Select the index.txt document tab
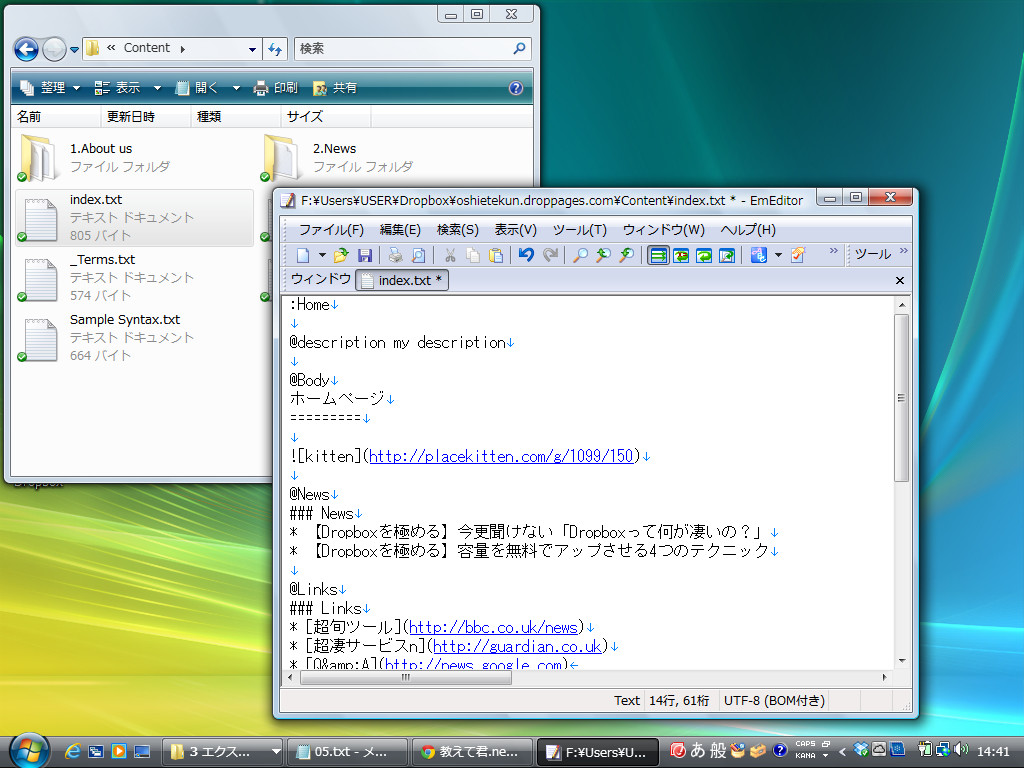The height and width of the screenshot is (768, 1024). click(402, 280)
